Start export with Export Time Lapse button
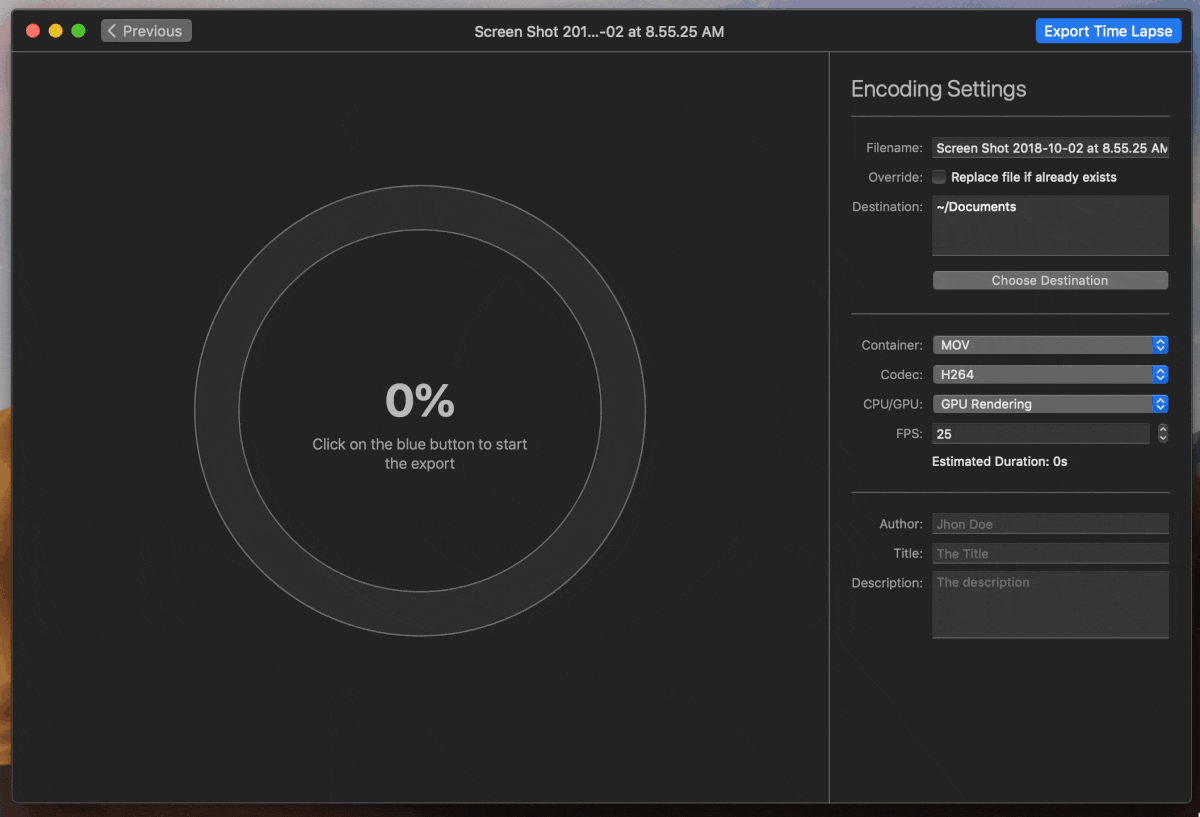This screenshot has width=1200, height=817. 1108,31
